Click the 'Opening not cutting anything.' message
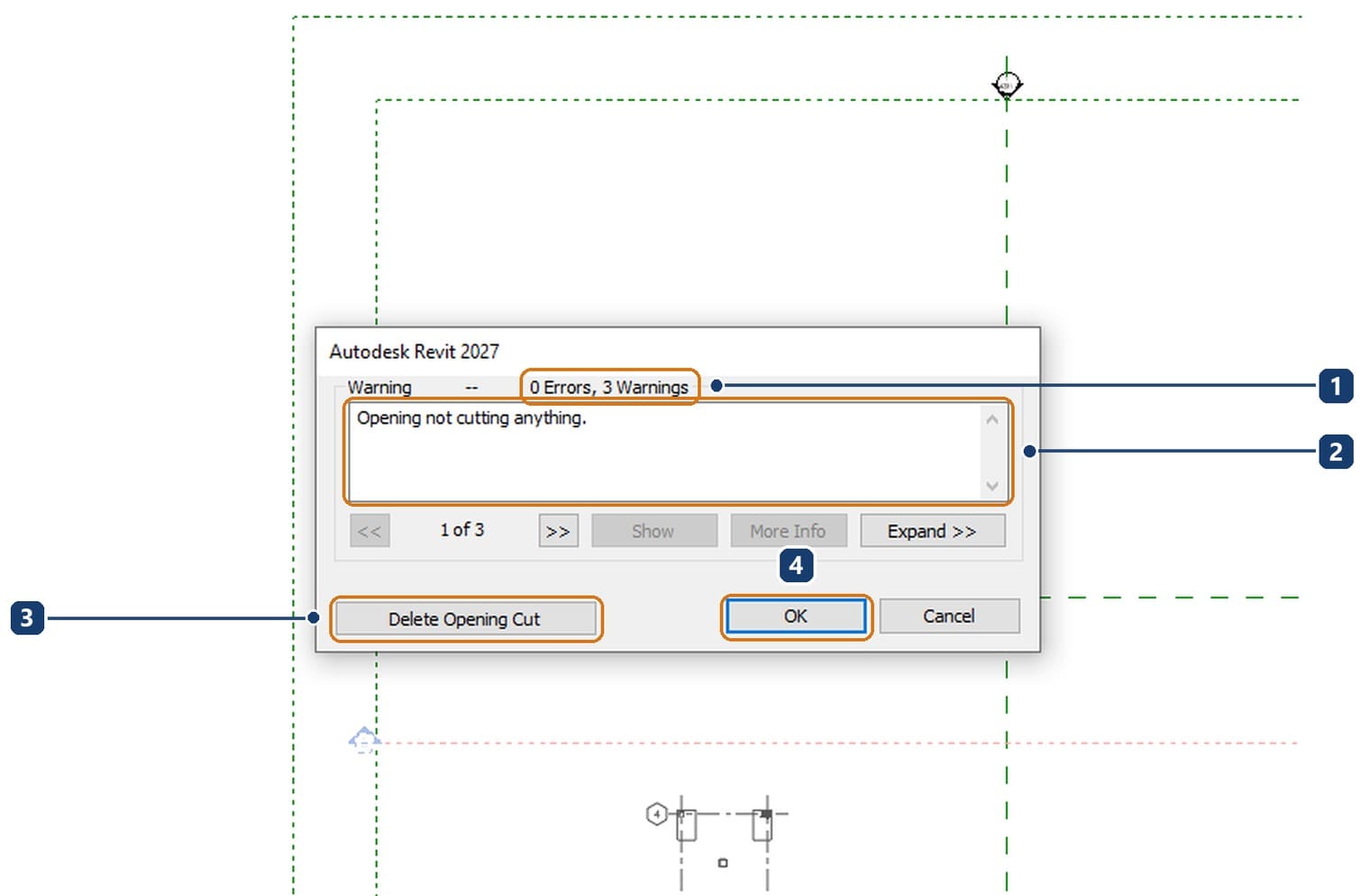Screen dimensions: 1370x896 coord(471,418)
